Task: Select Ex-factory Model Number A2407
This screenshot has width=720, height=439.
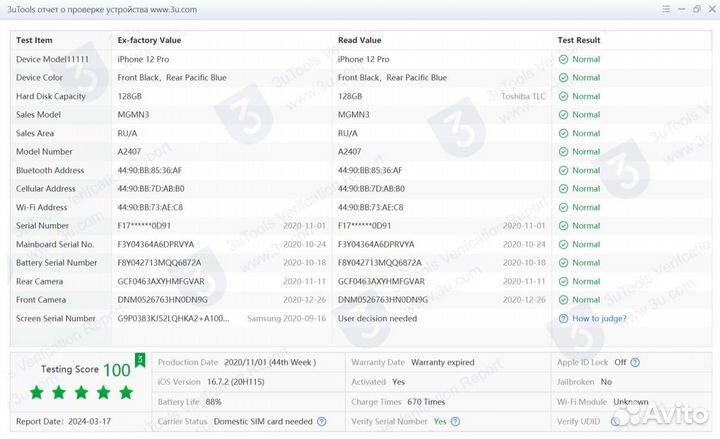Action: click(129, 152)
